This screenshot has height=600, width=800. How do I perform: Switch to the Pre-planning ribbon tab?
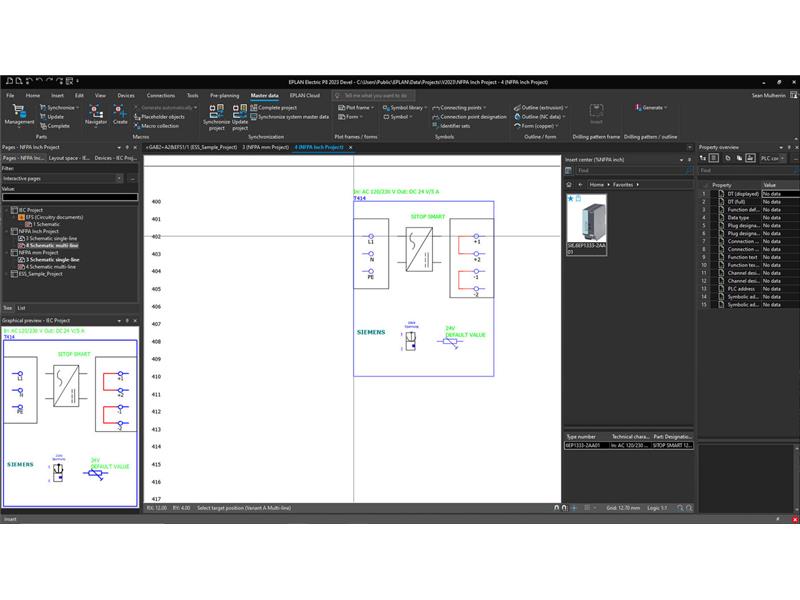tap(224, 95)
